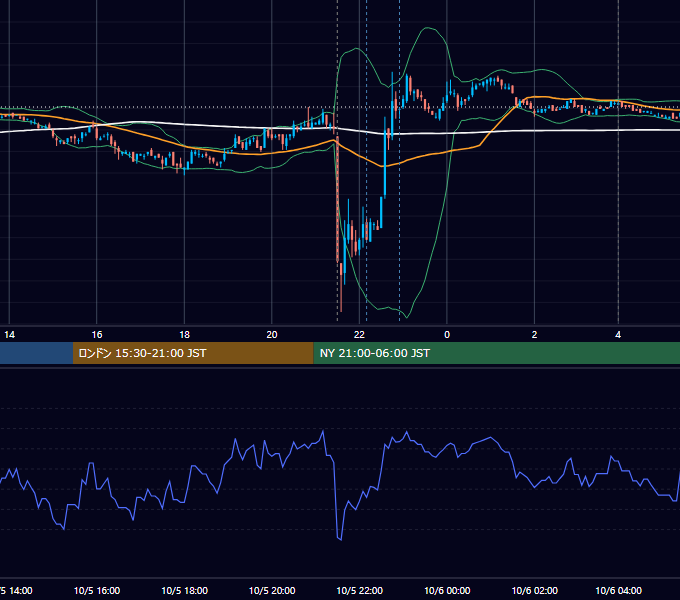Click the 16 hour axis label
The height and width of the screenshot is (600, 680).
[x=97, y=335]
